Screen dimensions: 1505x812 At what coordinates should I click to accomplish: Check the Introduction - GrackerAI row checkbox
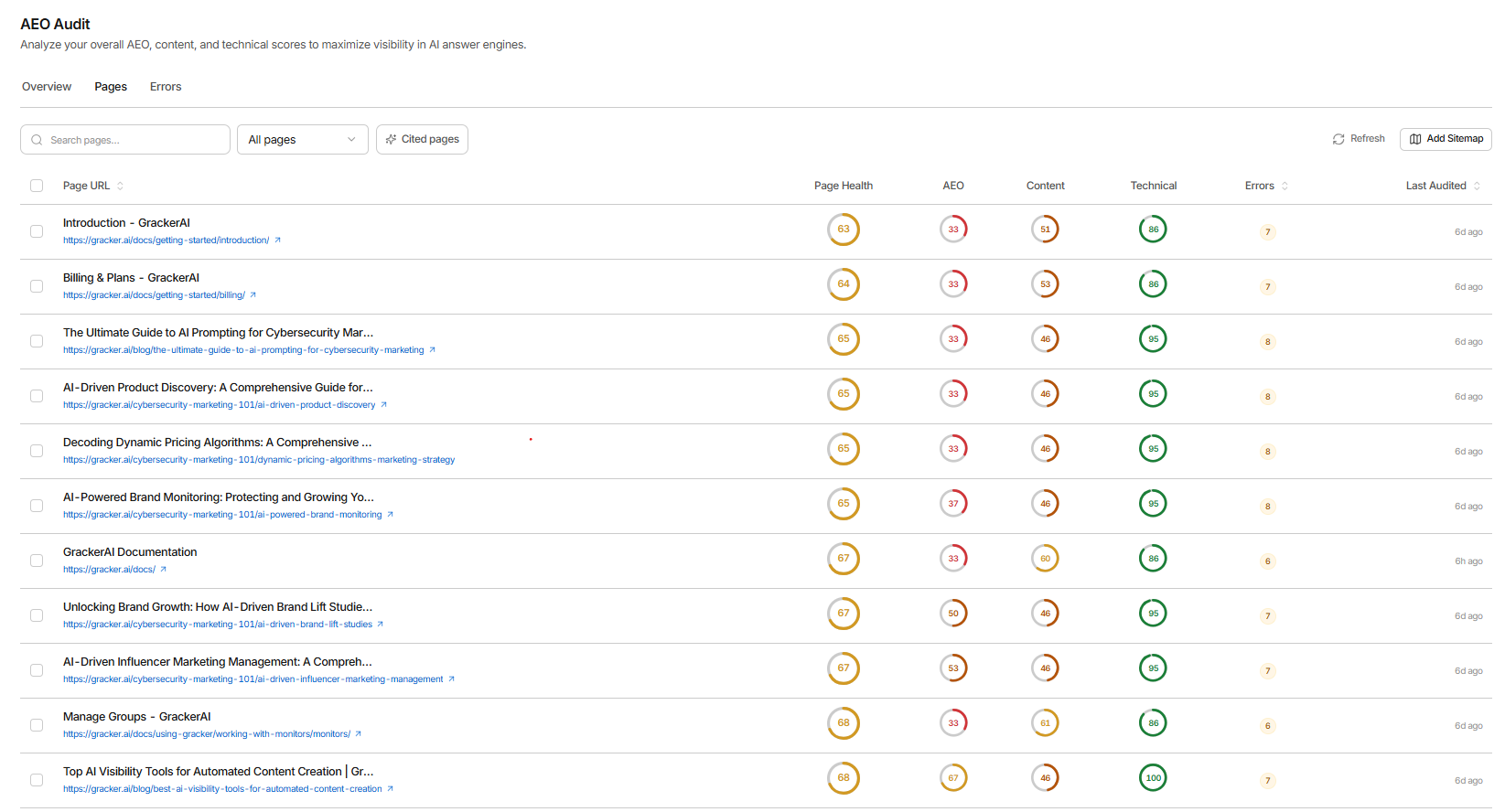tap(37, 231)
